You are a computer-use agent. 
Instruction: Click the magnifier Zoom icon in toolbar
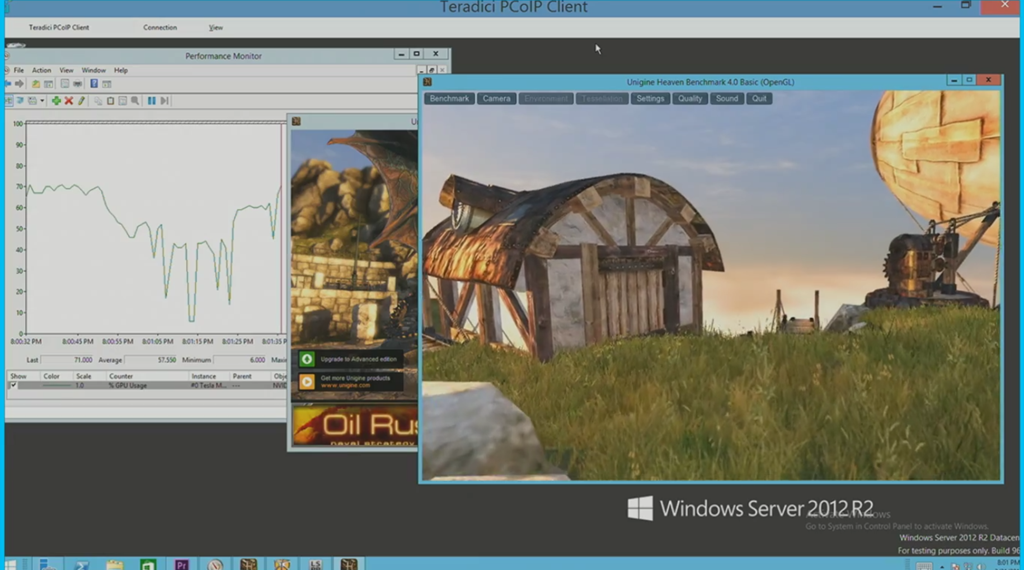click(135, 101)
